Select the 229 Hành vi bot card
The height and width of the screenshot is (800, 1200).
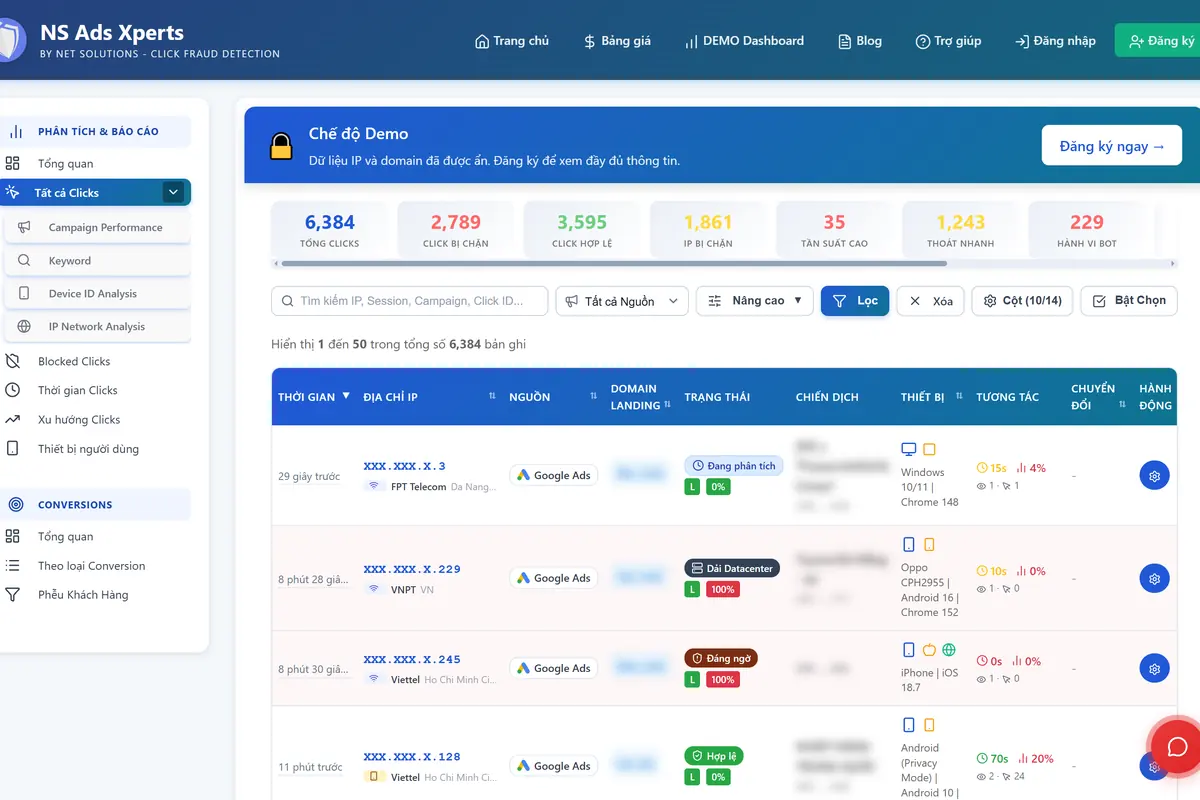click(x=1087, y=229)
